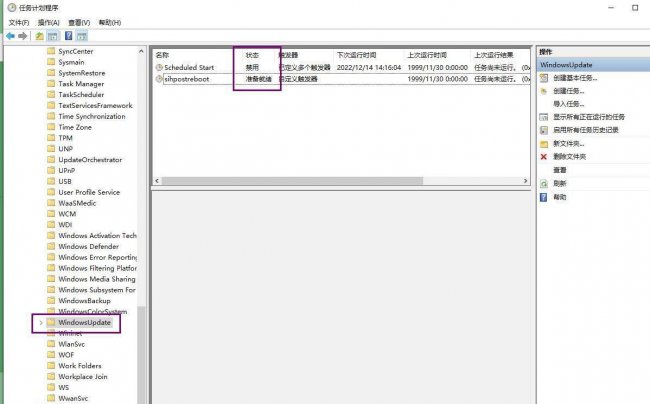
Task: Click the 显示所有正在运行的任务 icon
Action: point(544,117)
